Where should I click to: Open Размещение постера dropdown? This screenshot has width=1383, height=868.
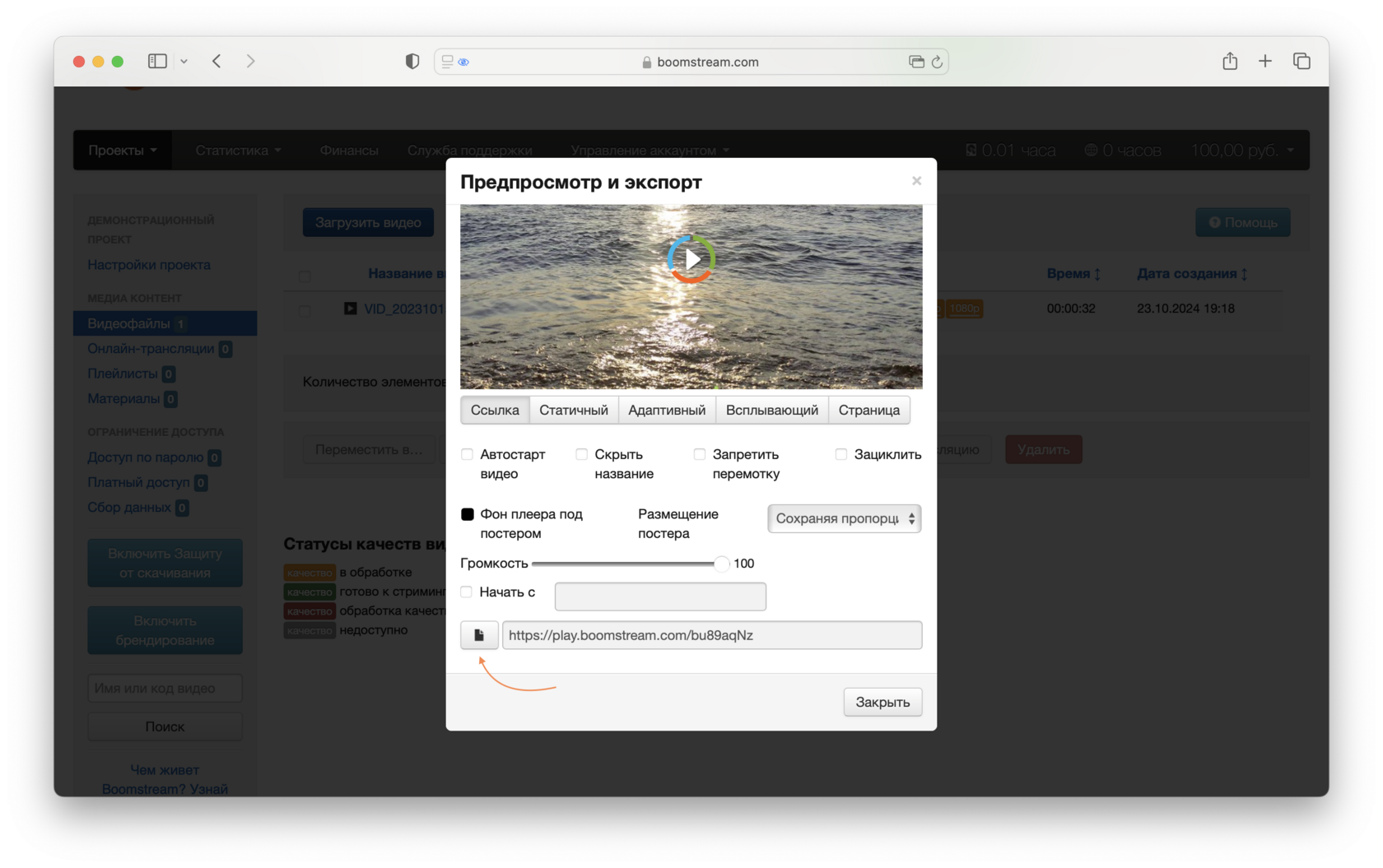[x=845, y=518]
